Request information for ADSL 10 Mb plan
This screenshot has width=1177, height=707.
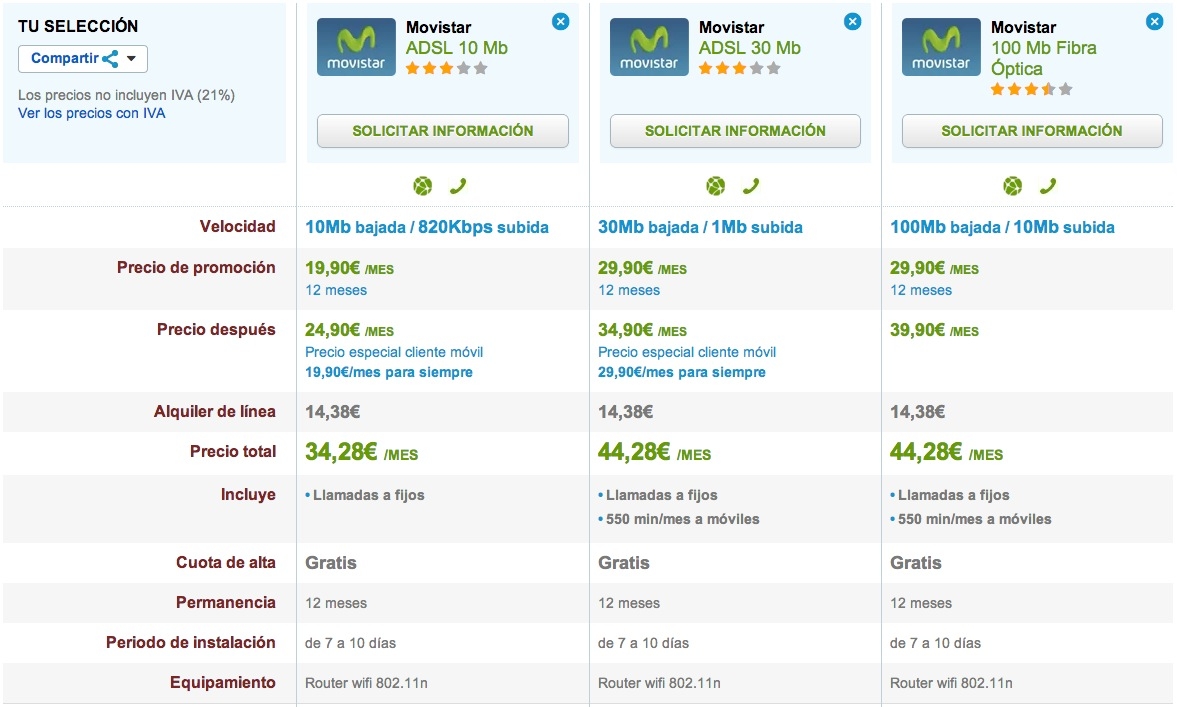click(443, 131)
